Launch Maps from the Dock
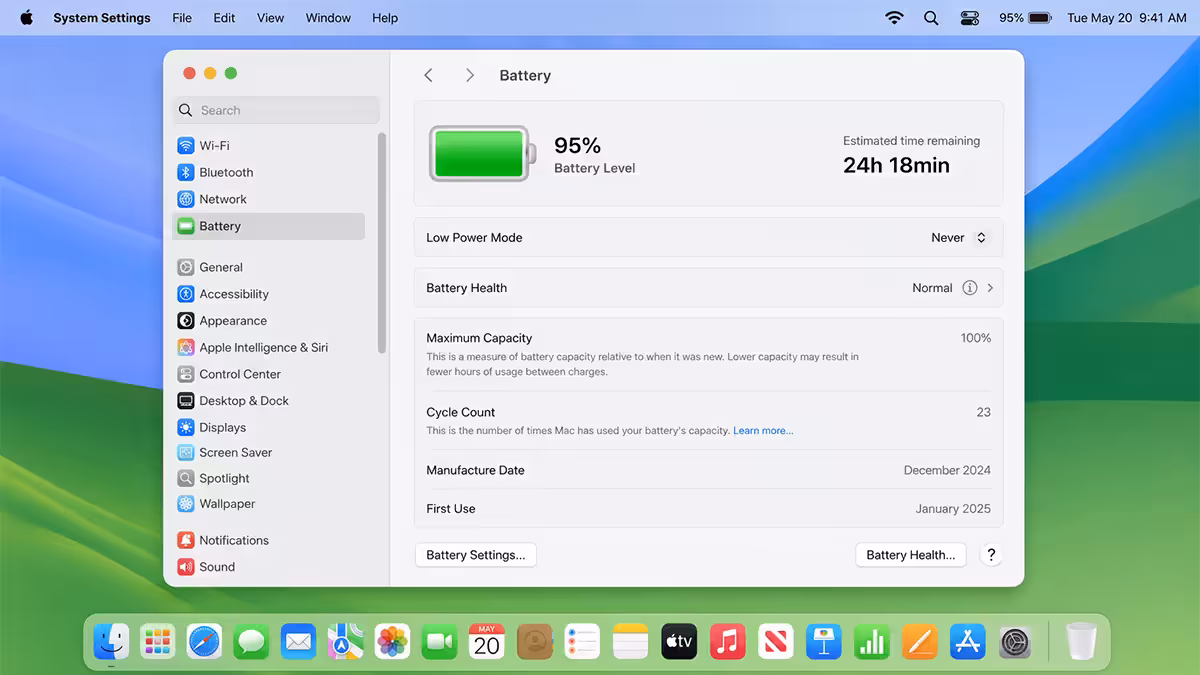The image size is (1200, 675). [x=346, y=641]
